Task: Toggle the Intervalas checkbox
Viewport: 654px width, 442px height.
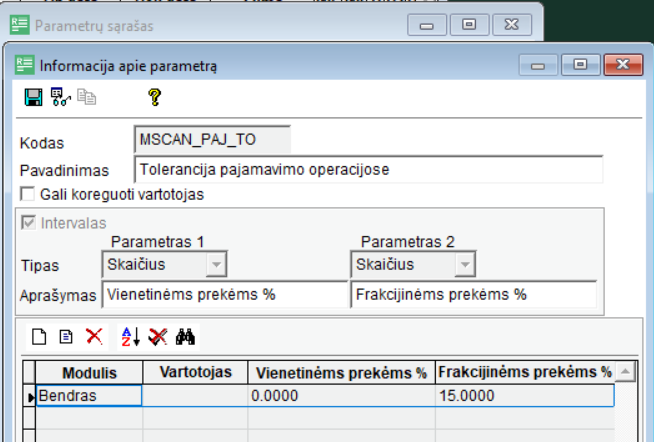Action: (x=27, y=222)
